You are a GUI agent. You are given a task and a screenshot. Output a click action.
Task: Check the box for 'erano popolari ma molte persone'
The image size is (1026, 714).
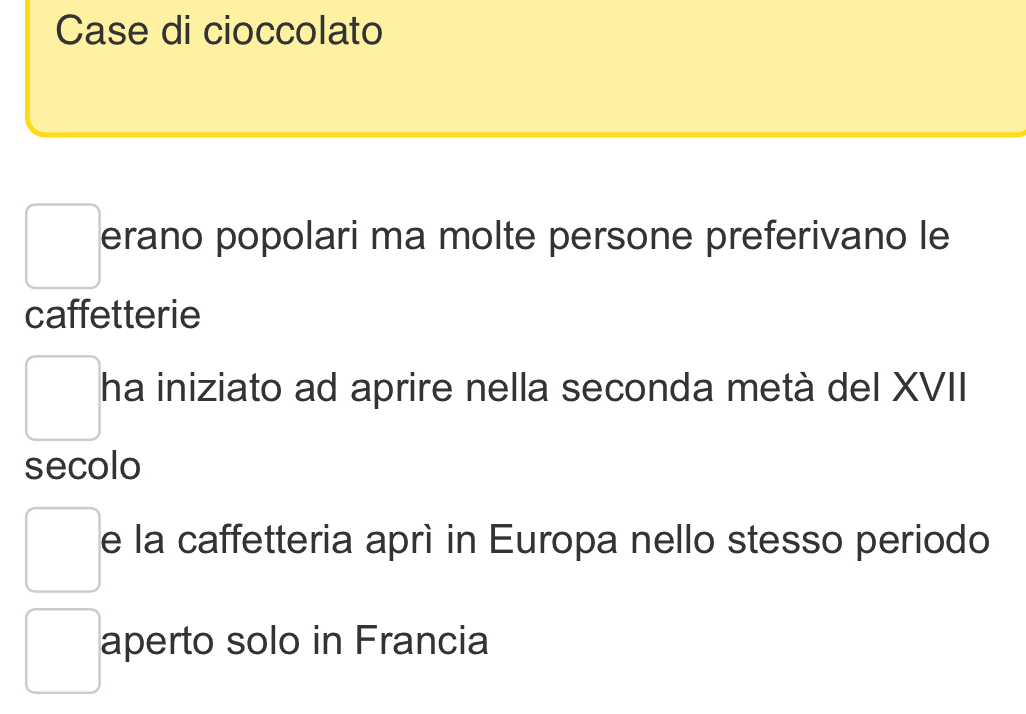pos(63,246)
